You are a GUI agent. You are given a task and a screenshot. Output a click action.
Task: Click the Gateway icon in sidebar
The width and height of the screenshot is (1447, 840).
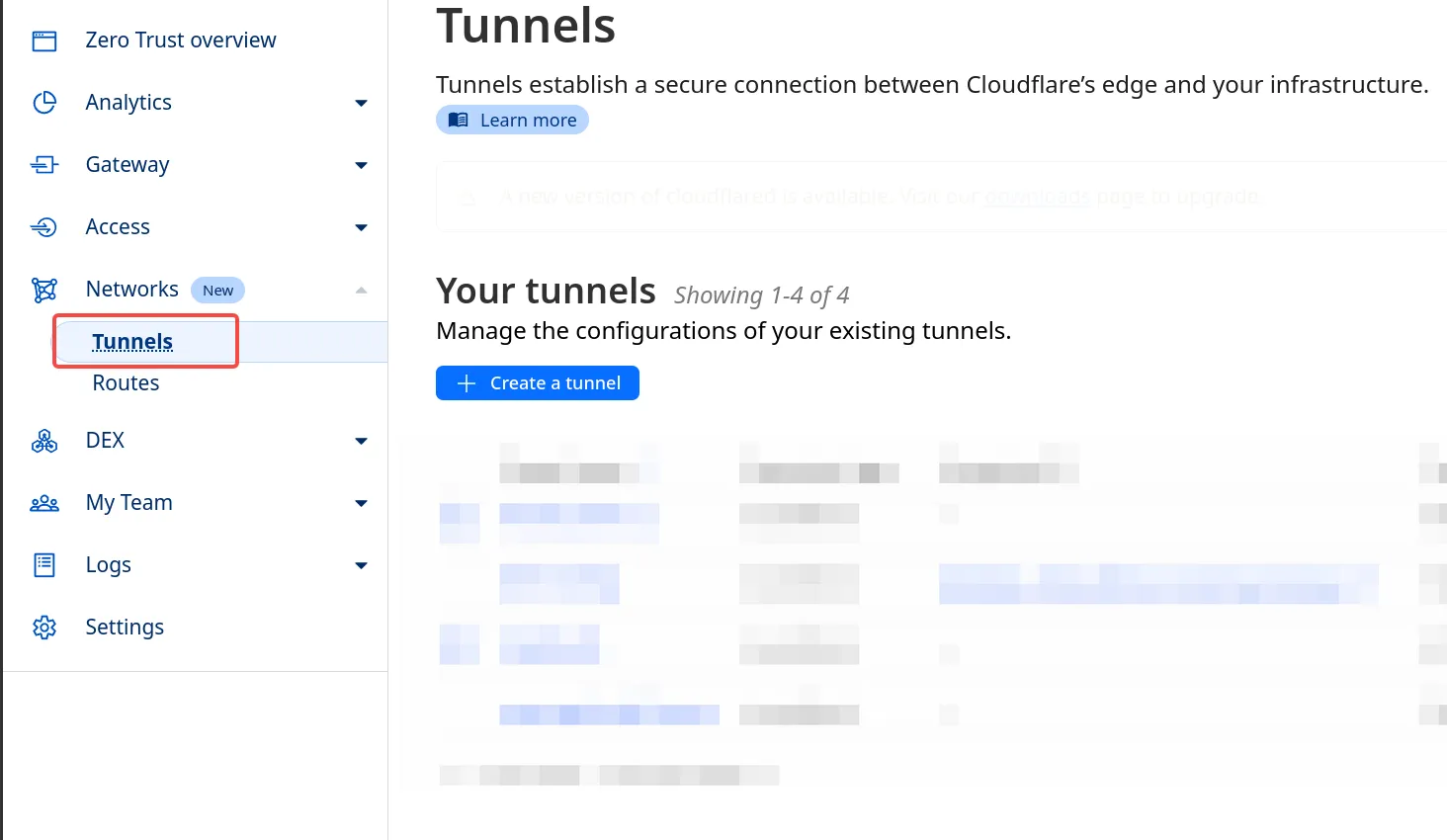pyautogui.click(x=44, y=165)
